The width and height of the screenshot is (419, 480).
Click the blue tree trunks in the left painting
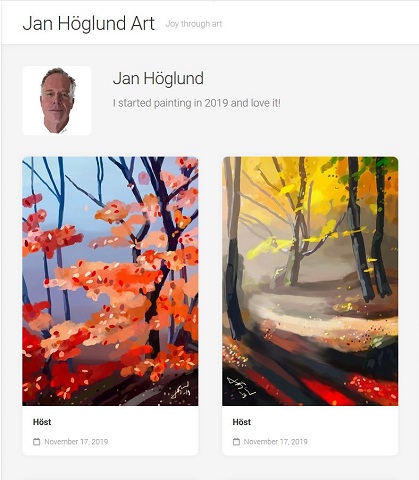[x=60, y=187]
